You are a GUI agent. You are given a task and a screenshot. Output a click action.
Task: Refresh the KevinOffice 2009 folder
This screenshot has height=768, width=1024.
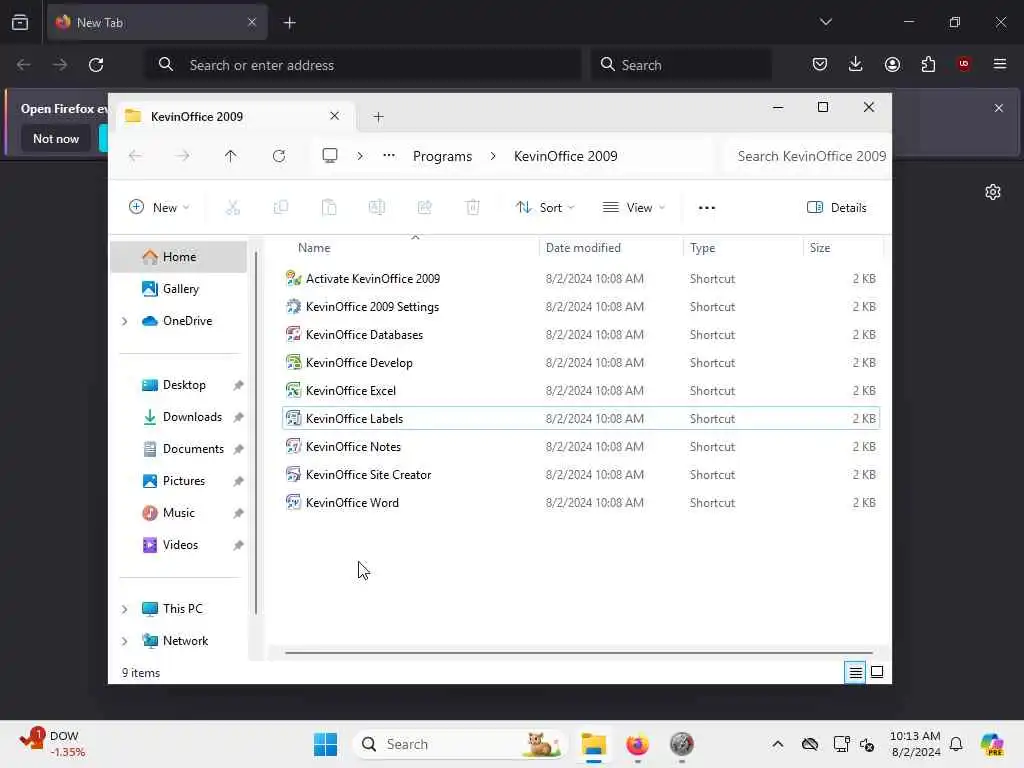coord(279,156)
